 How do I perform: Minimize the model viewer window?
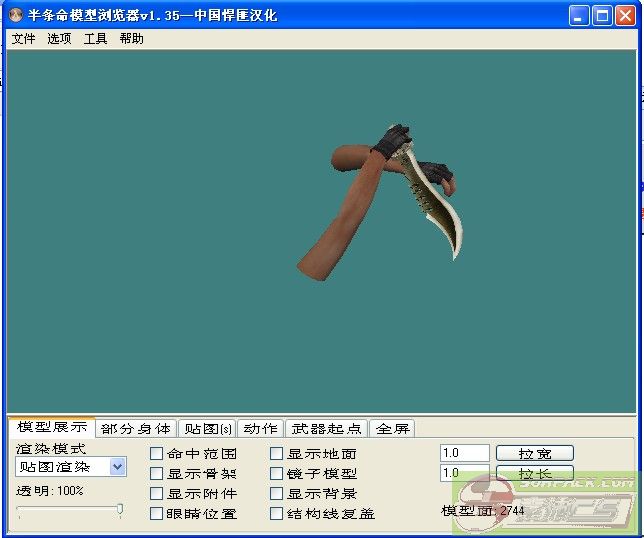click(x=579, y=16)
